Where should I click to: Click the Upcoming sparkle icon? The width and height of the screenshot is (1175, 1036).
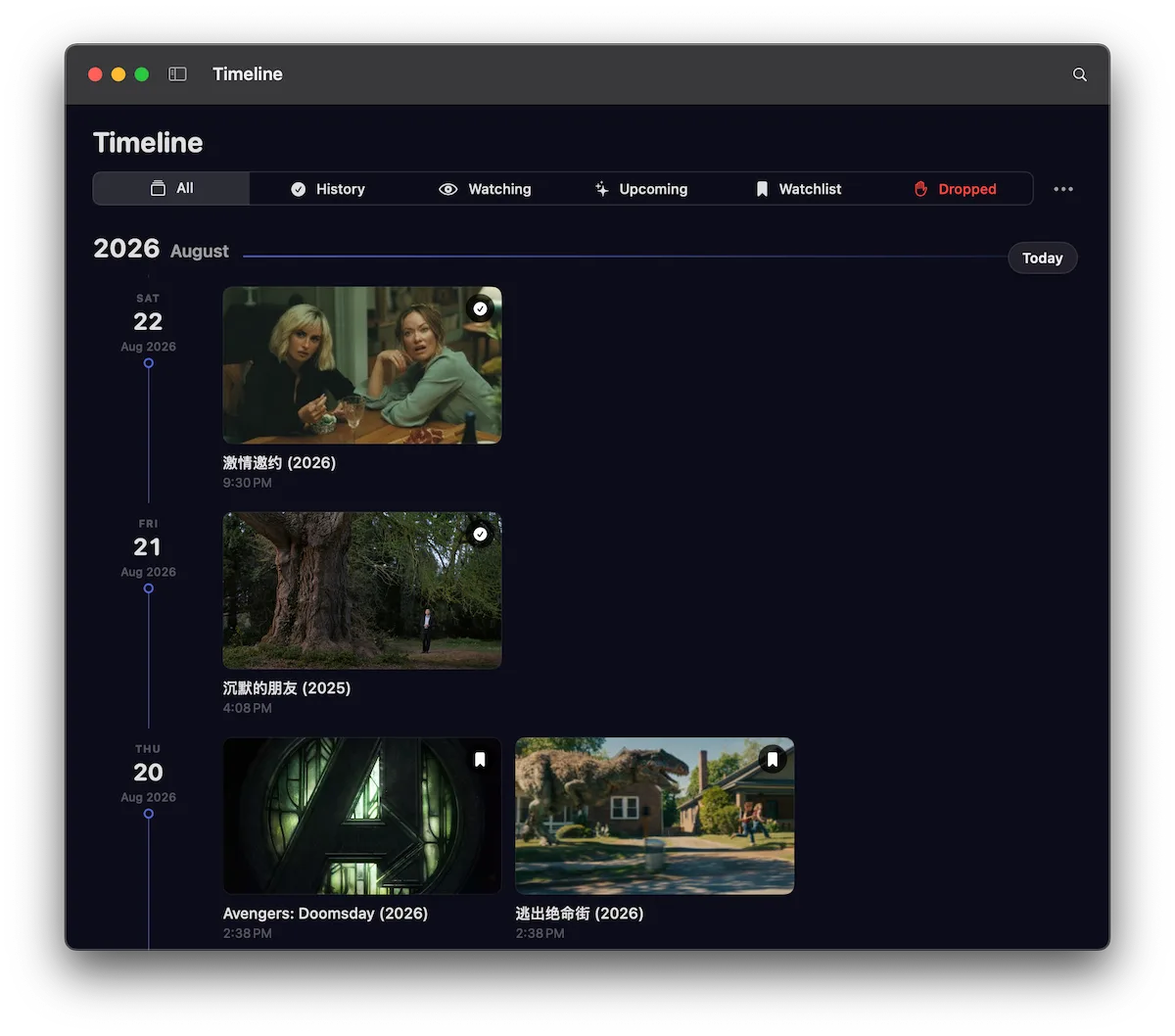[x=601, y=189]
